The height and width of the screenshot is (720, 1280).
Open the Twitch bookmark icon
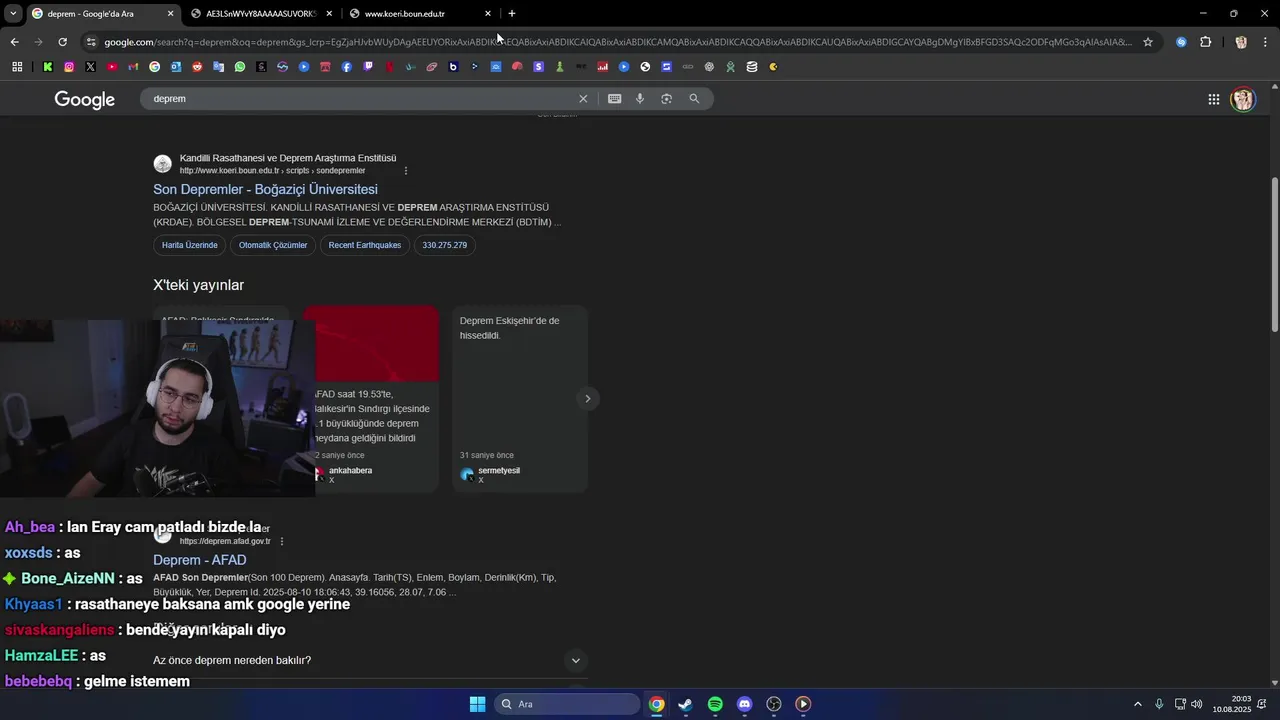pos(368,67)
